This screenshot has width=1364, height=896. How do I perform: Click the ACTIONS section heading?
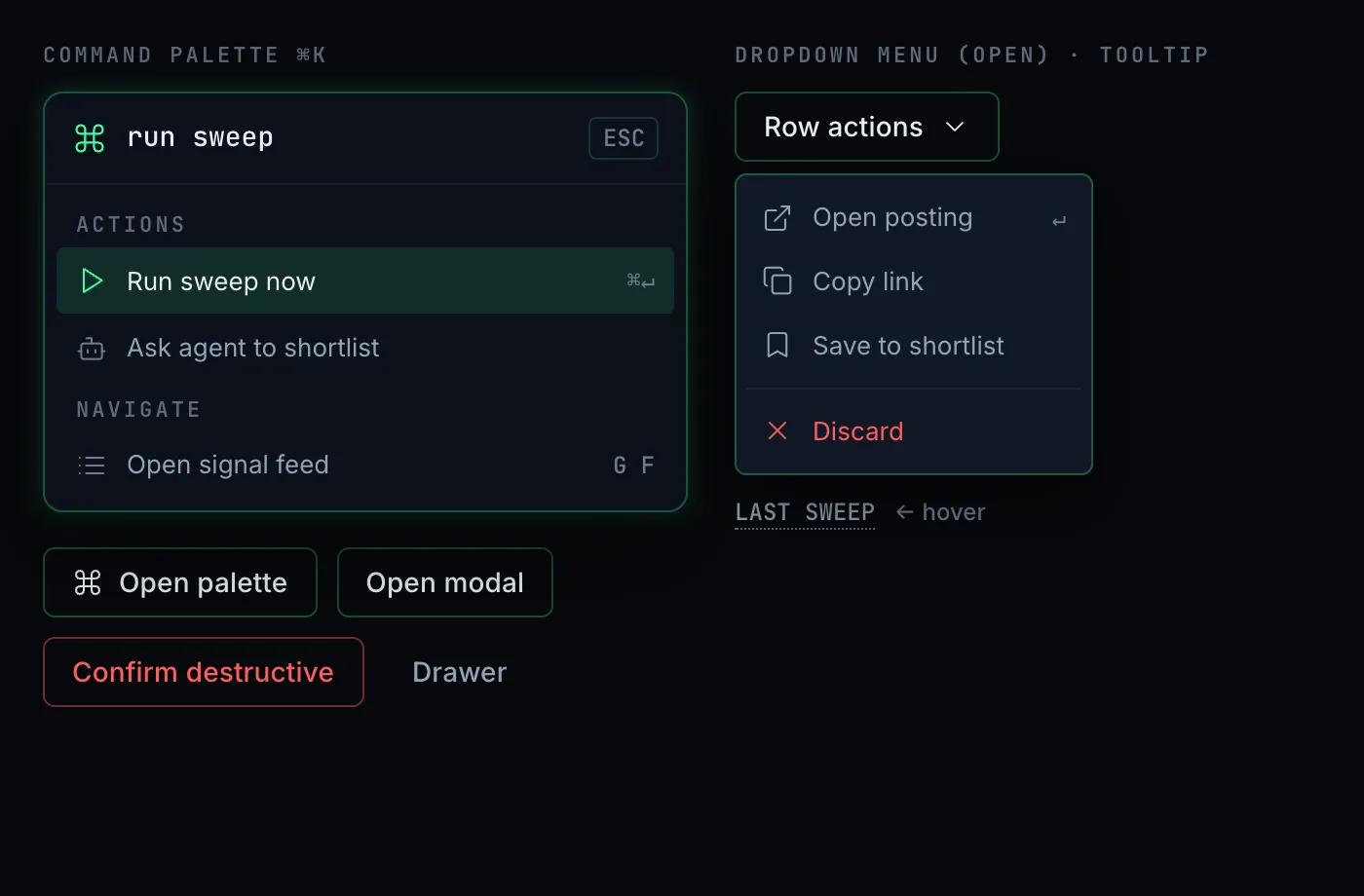tap(131, 225)
